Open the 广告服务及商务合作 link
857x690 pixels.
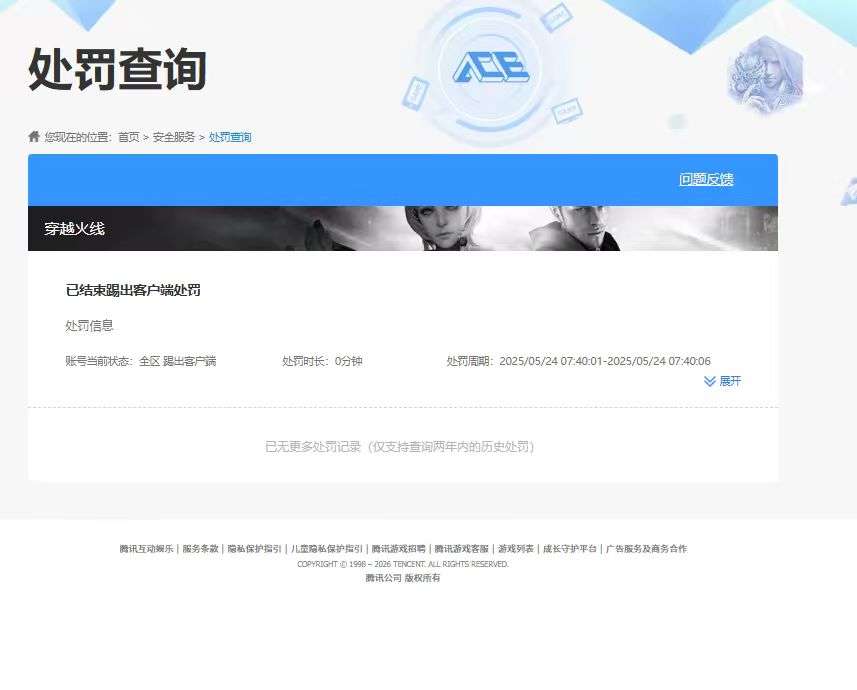648,548
